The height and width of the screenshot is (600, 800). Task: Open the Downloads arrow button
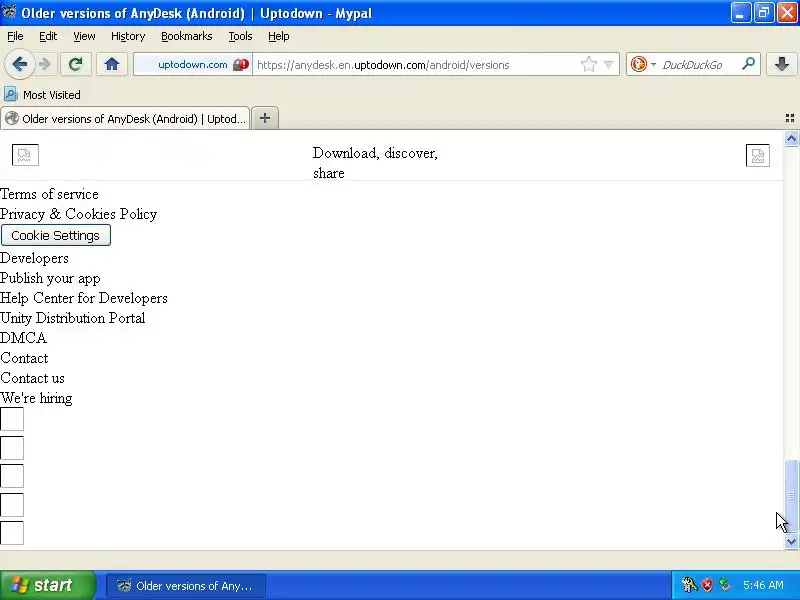pos(782,64)
